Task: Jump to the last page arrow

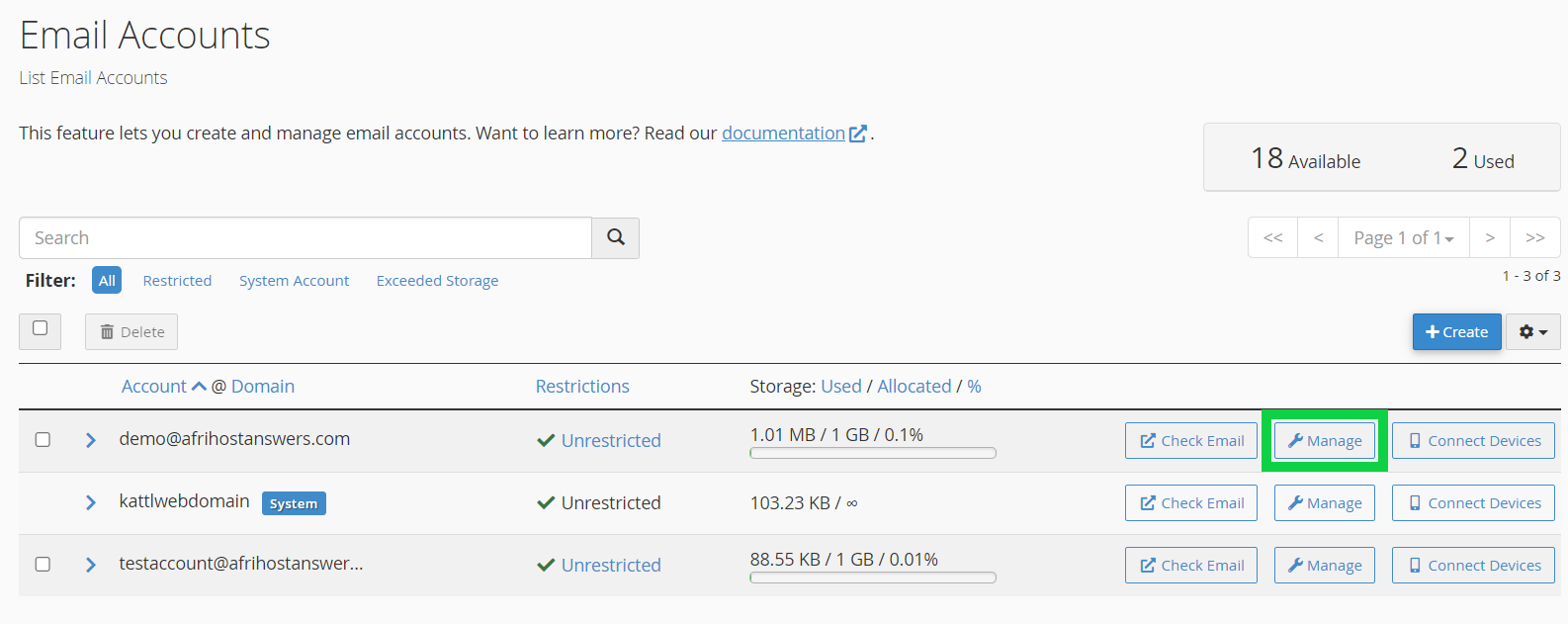Action: [1534, 237]
